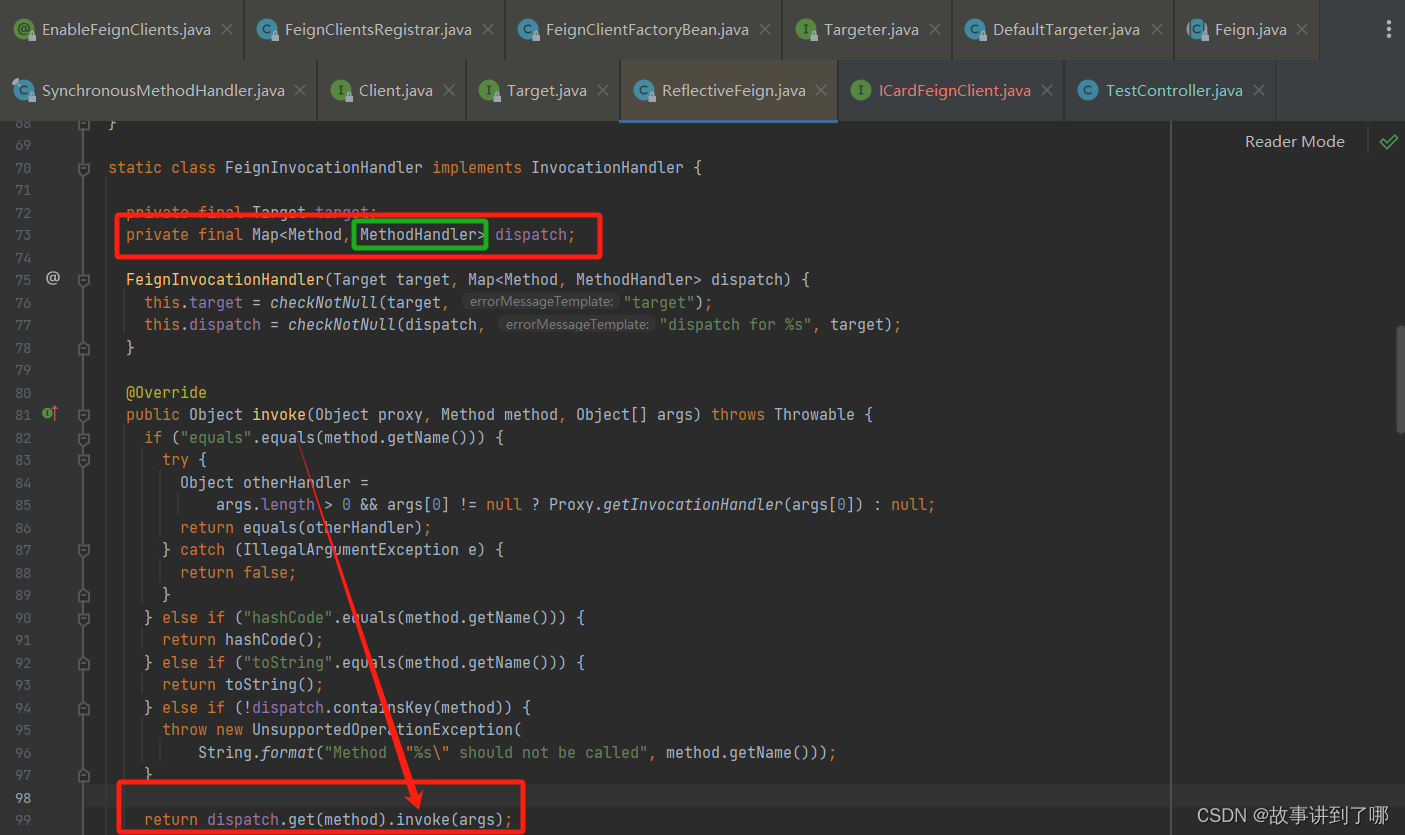The image size is (1405, 835).
Task: Open the editor tabs more-options menu
Action: pyautogui.click(x=1388, y=30)
